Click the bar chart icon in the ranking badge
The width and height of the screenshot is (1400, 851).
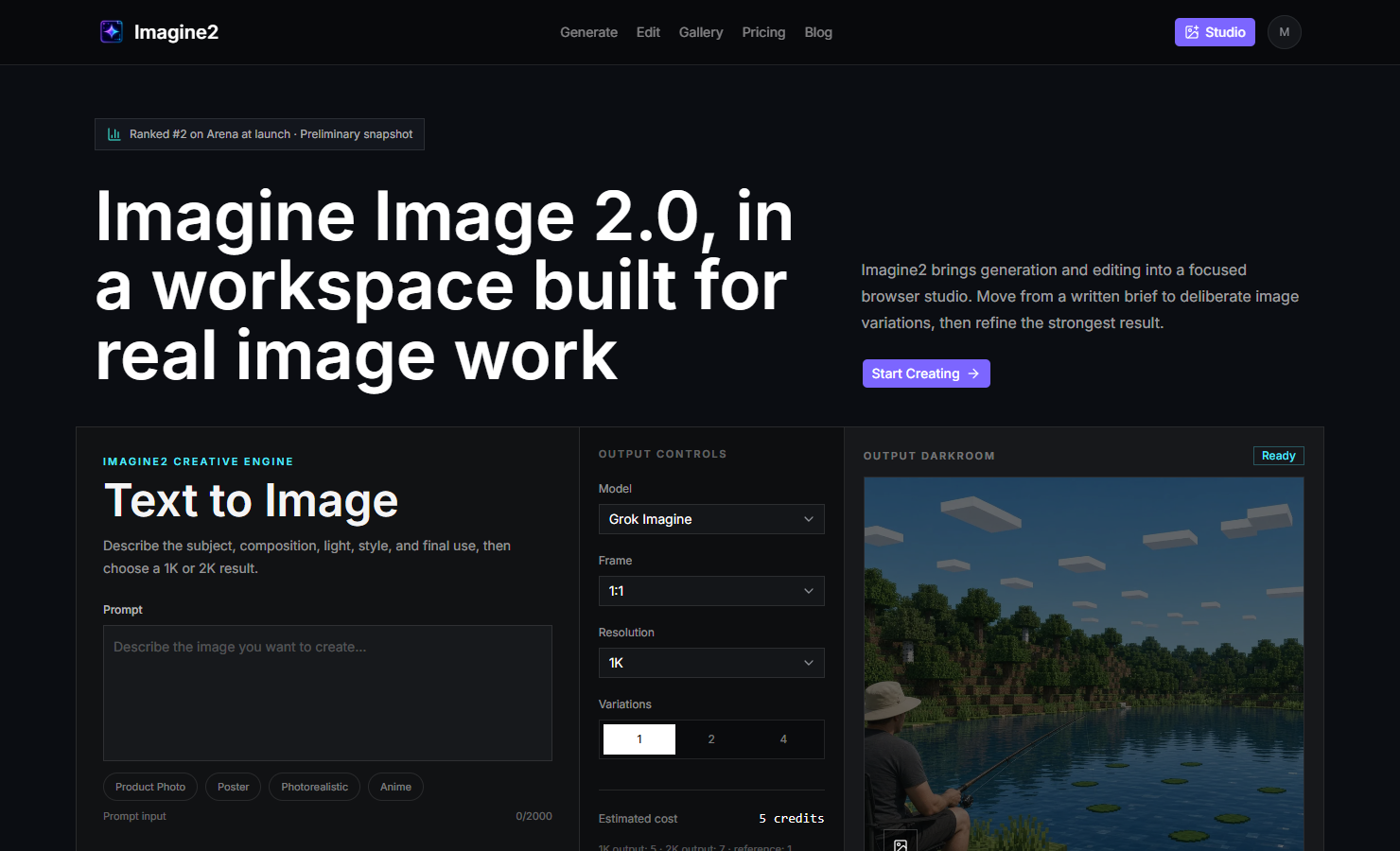114,134
